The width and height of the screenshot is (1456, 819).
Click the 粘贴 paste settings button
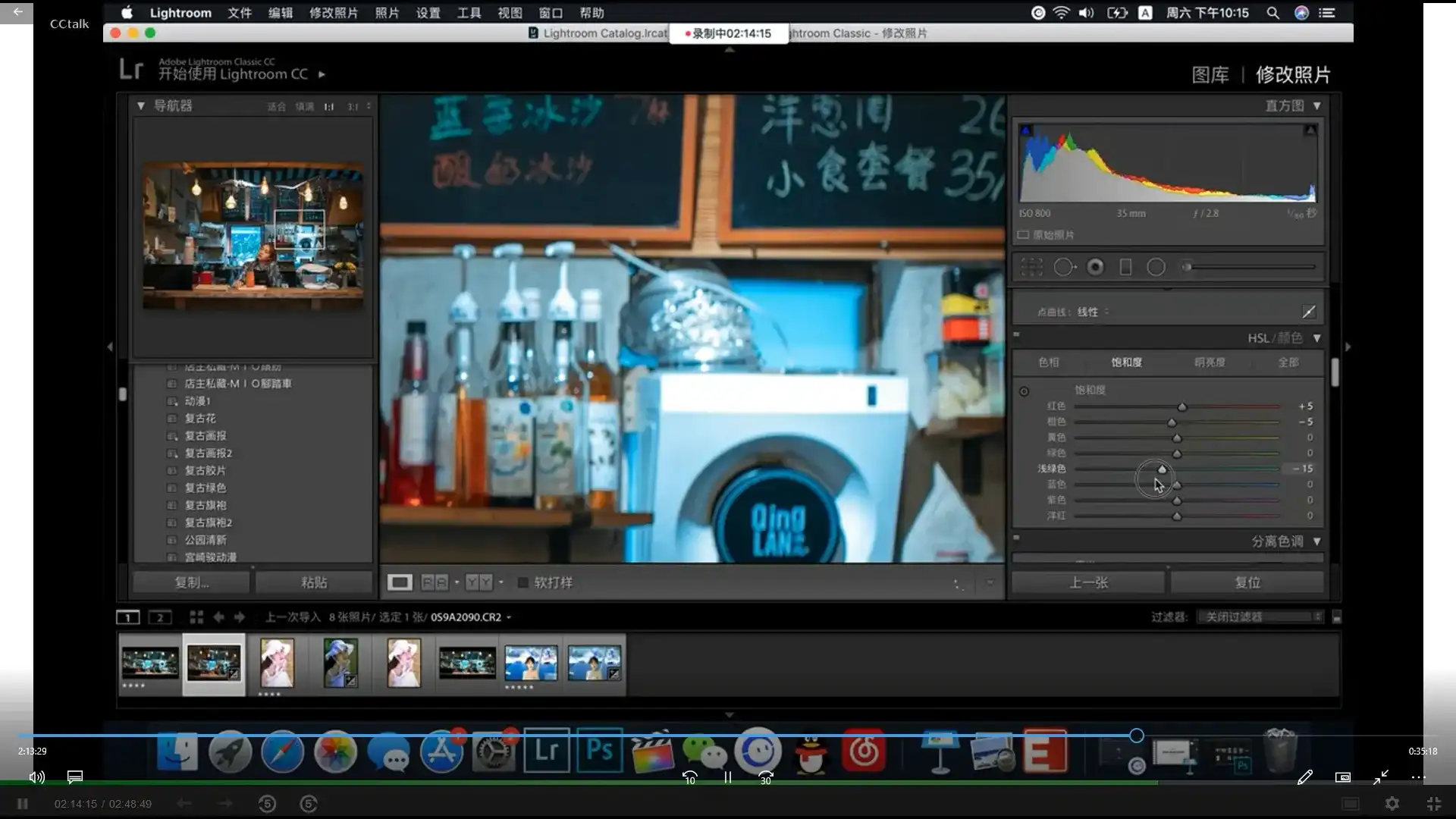314,582
